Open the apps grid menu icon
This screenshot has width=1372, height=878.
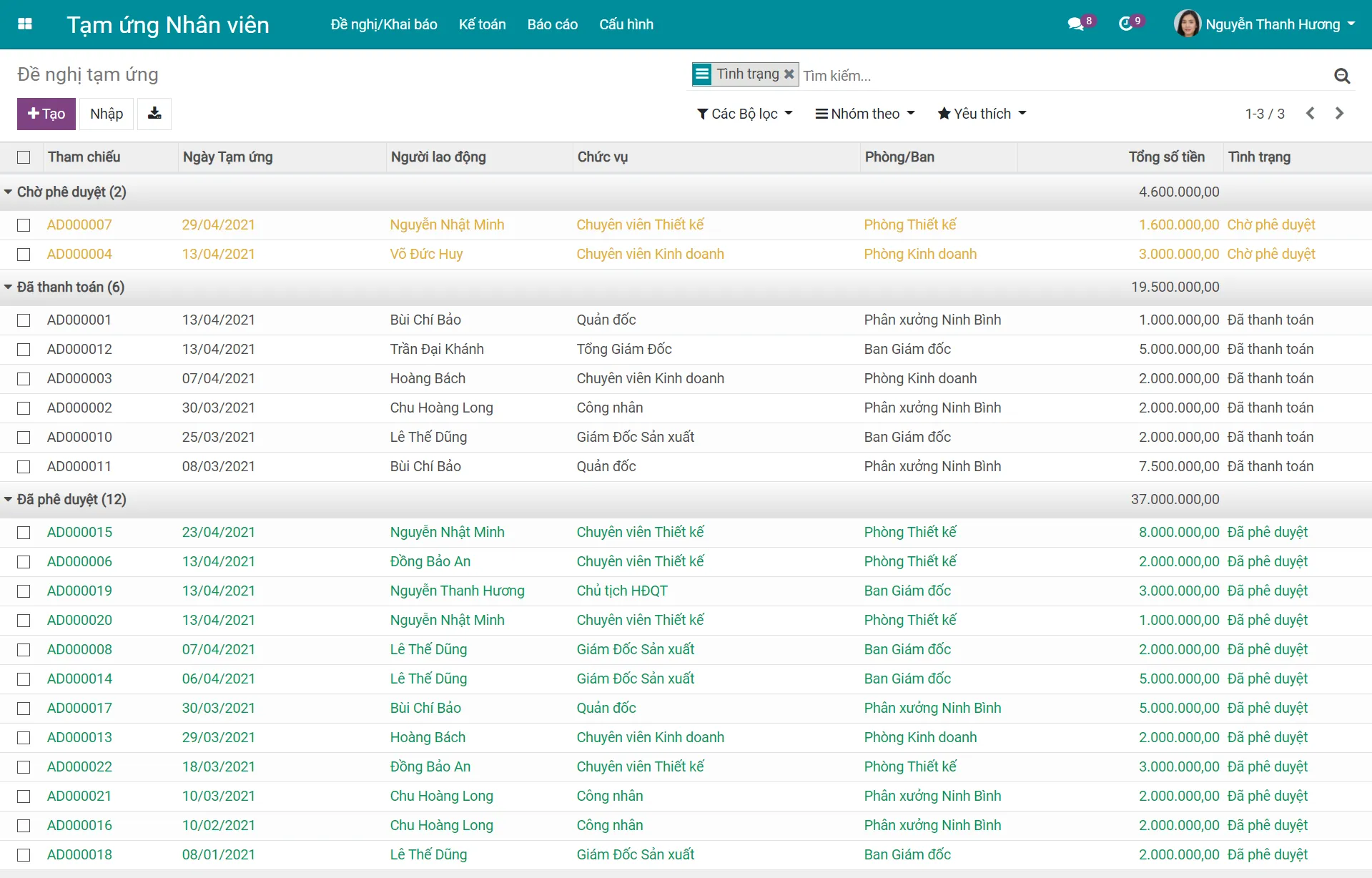pos(25,24)
